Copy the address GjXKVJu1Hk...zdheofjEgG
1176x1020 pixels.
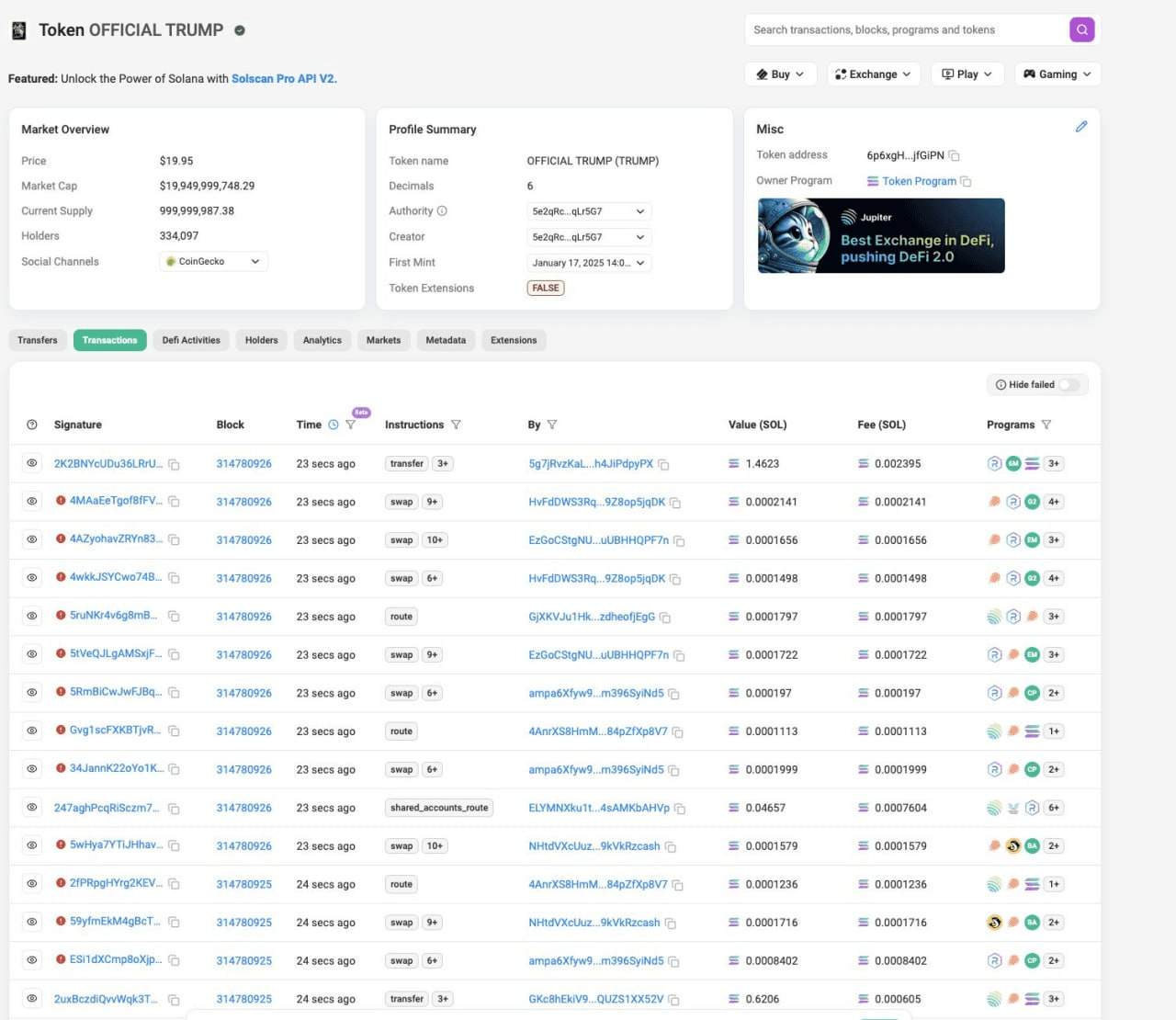coord(665,618)
